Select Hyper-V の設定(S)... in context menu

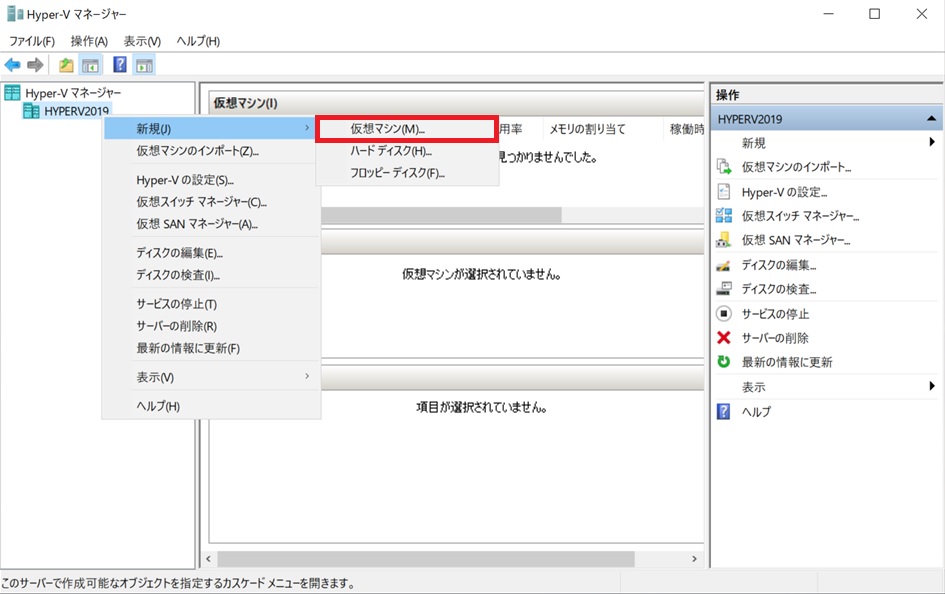[210, 180]
